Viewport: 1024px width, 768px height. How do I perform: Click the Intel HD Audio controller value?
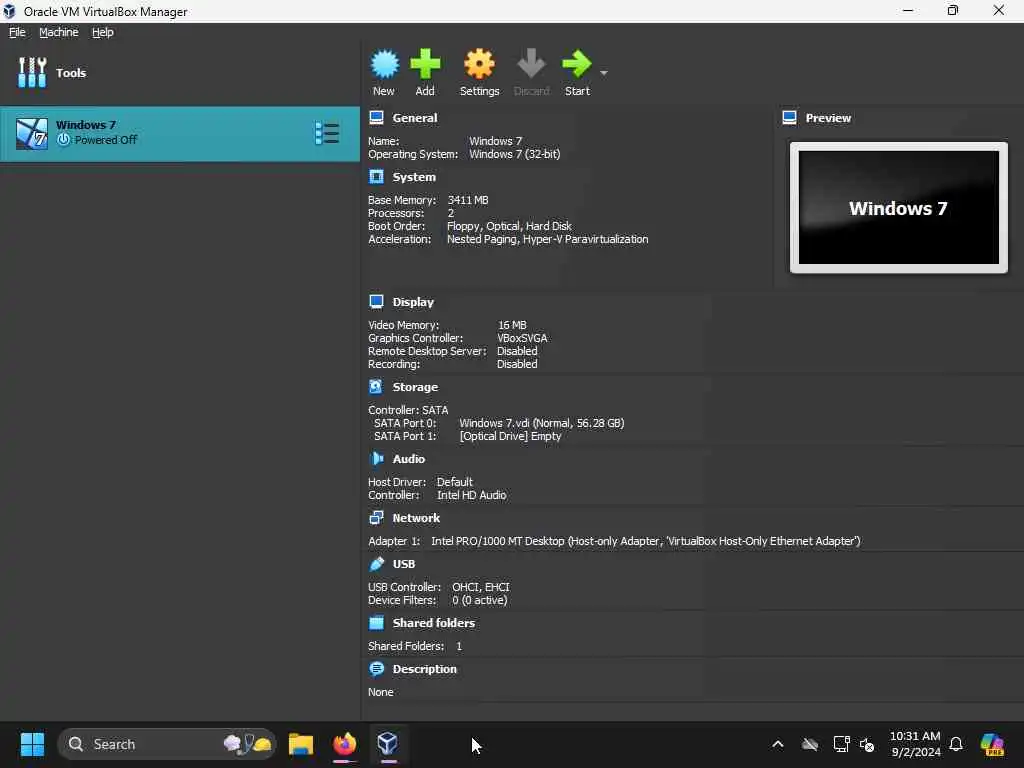tap(472, 495)
